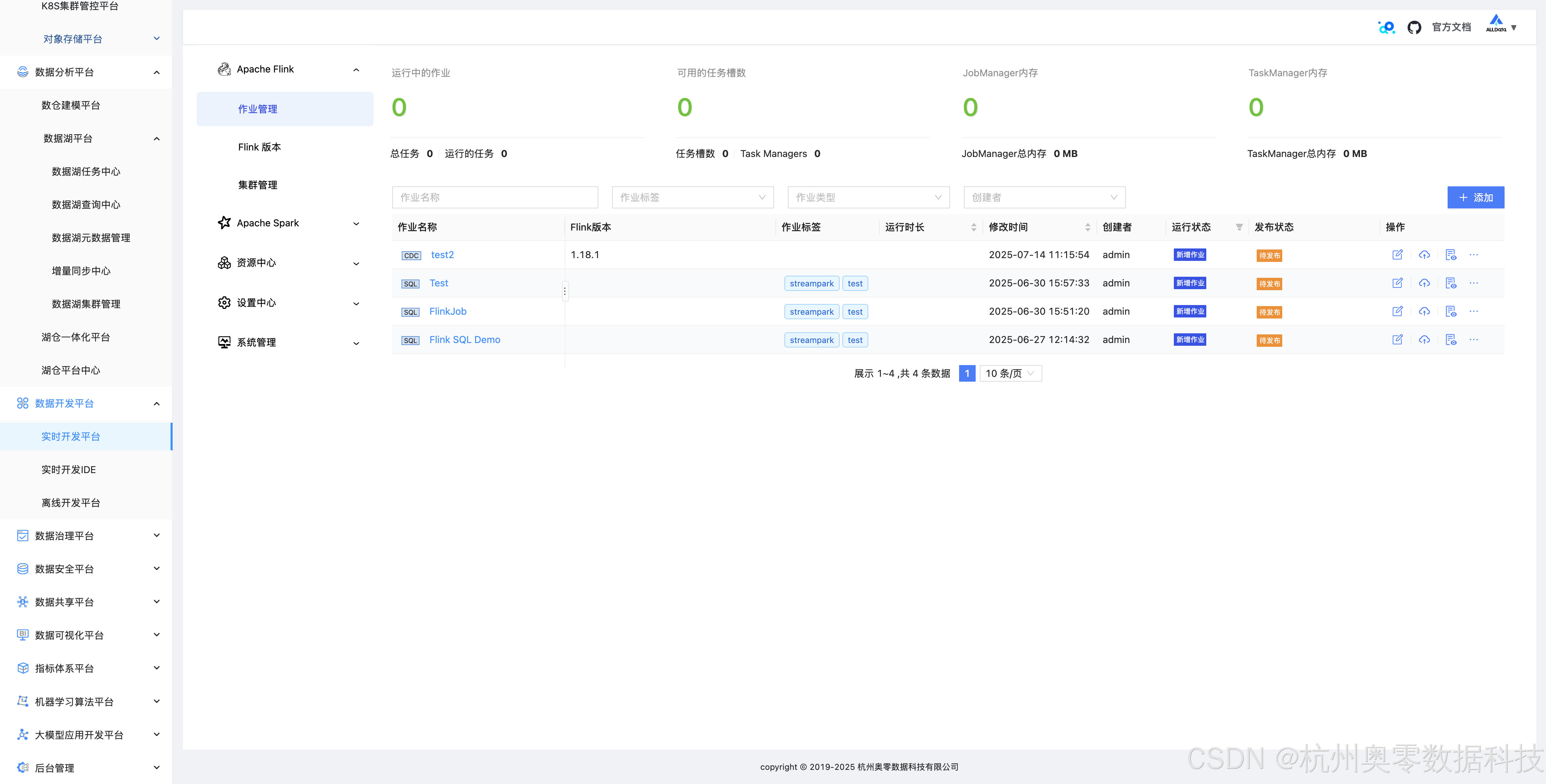This screenshot has width=1546, height=784.
Task: Open the 官方文档 link
Action: point(1451,27)
